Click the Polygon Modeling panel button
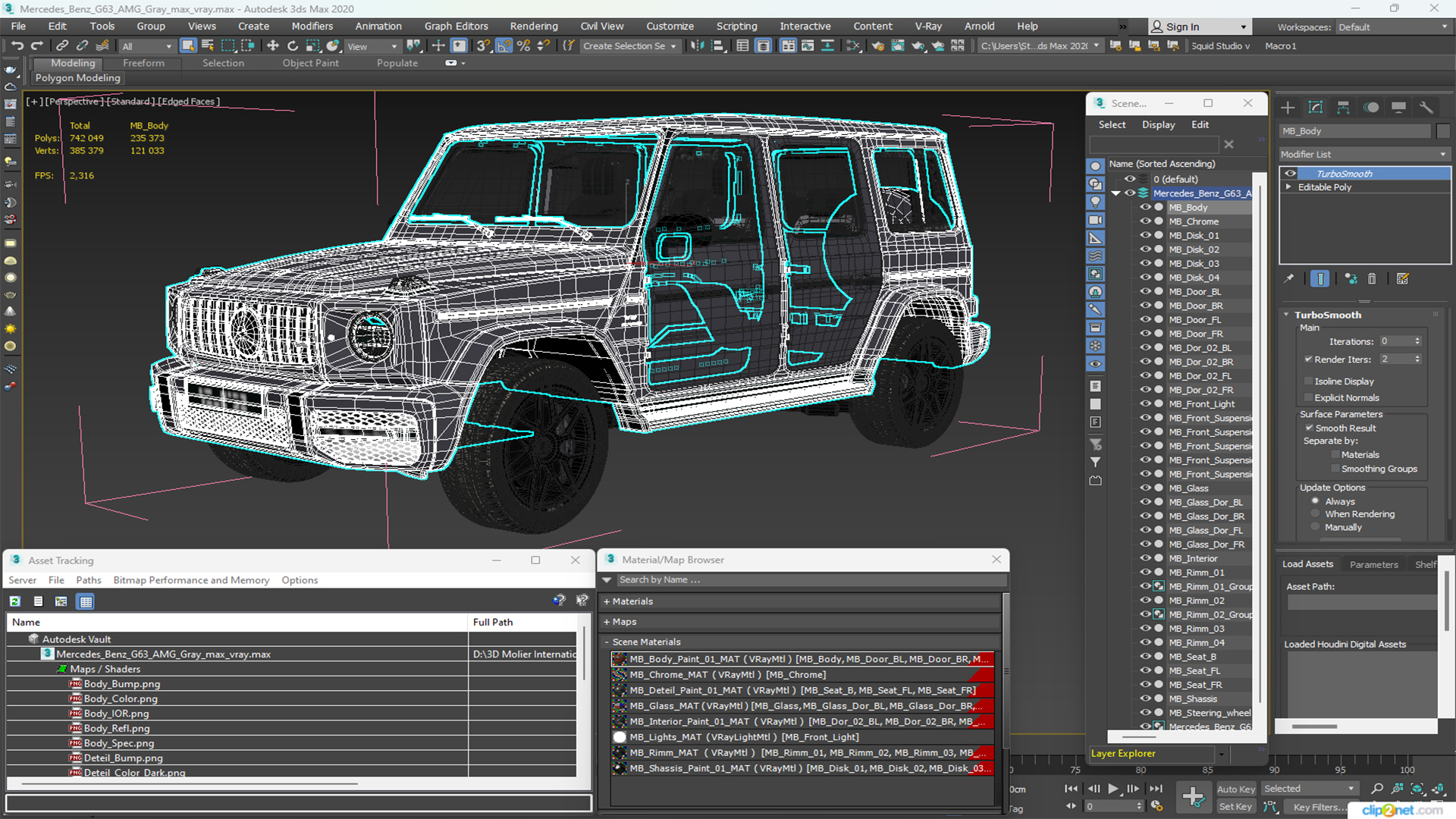 (77, 78)
